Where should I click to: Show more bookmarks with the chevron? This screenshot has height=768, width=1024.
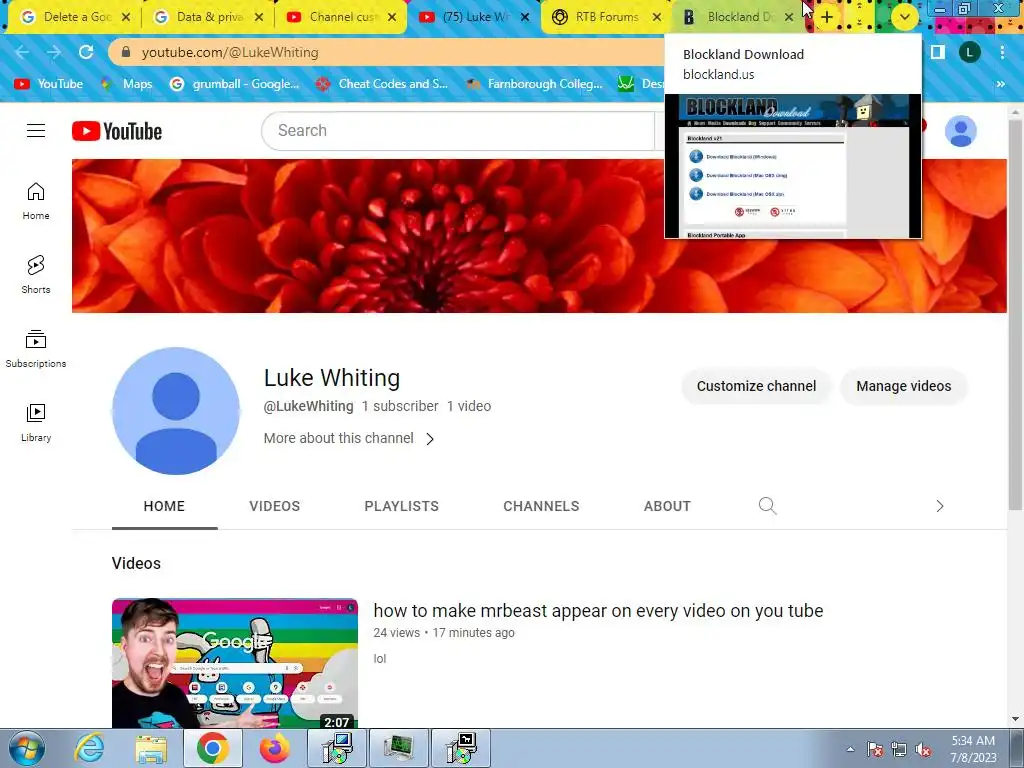click(1000, 84)
